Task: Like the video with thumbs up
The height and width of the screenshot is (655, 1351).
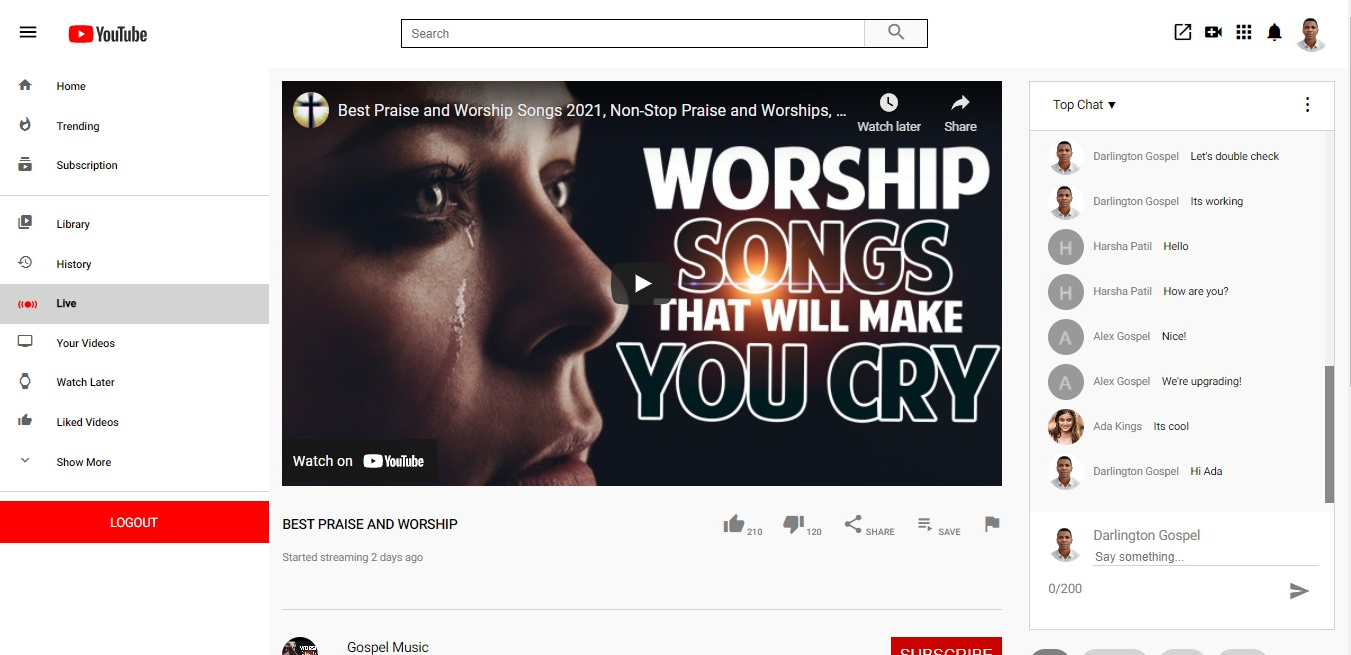Action: pos(734,524)
